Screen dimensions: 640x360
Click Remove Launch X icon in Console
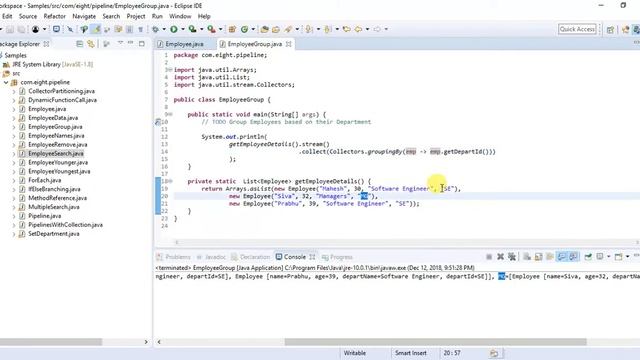pyautogui.click(x=500, y=256)
